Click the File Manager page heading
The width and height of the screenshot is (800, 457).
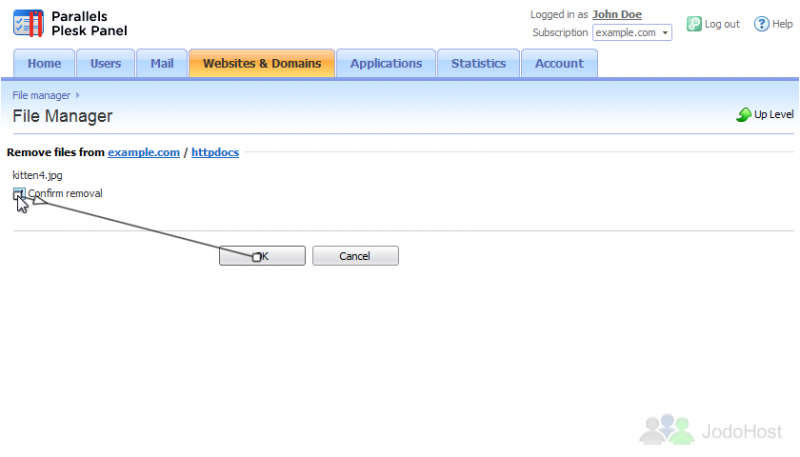tap(62, 116)
